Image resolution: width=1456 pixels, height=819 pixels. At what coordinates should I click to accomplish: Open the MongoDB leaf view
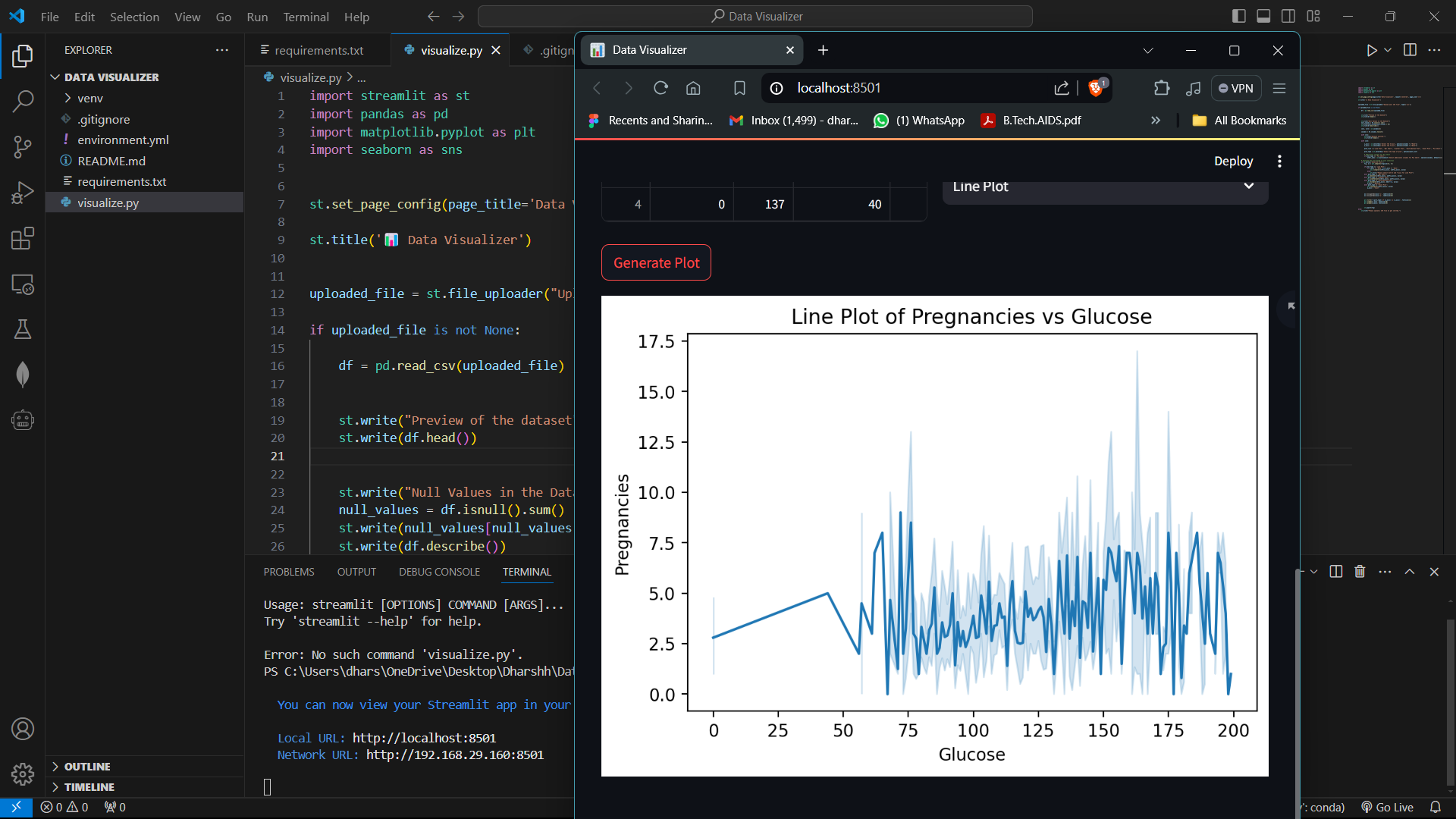pyautogui.click(x=23, y=375)
